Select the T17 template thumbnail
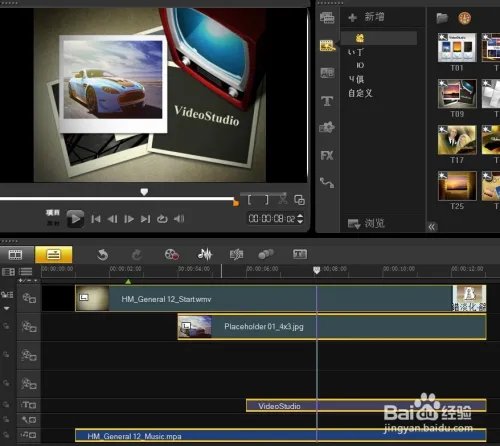The image size is (500, 446). 457,140
